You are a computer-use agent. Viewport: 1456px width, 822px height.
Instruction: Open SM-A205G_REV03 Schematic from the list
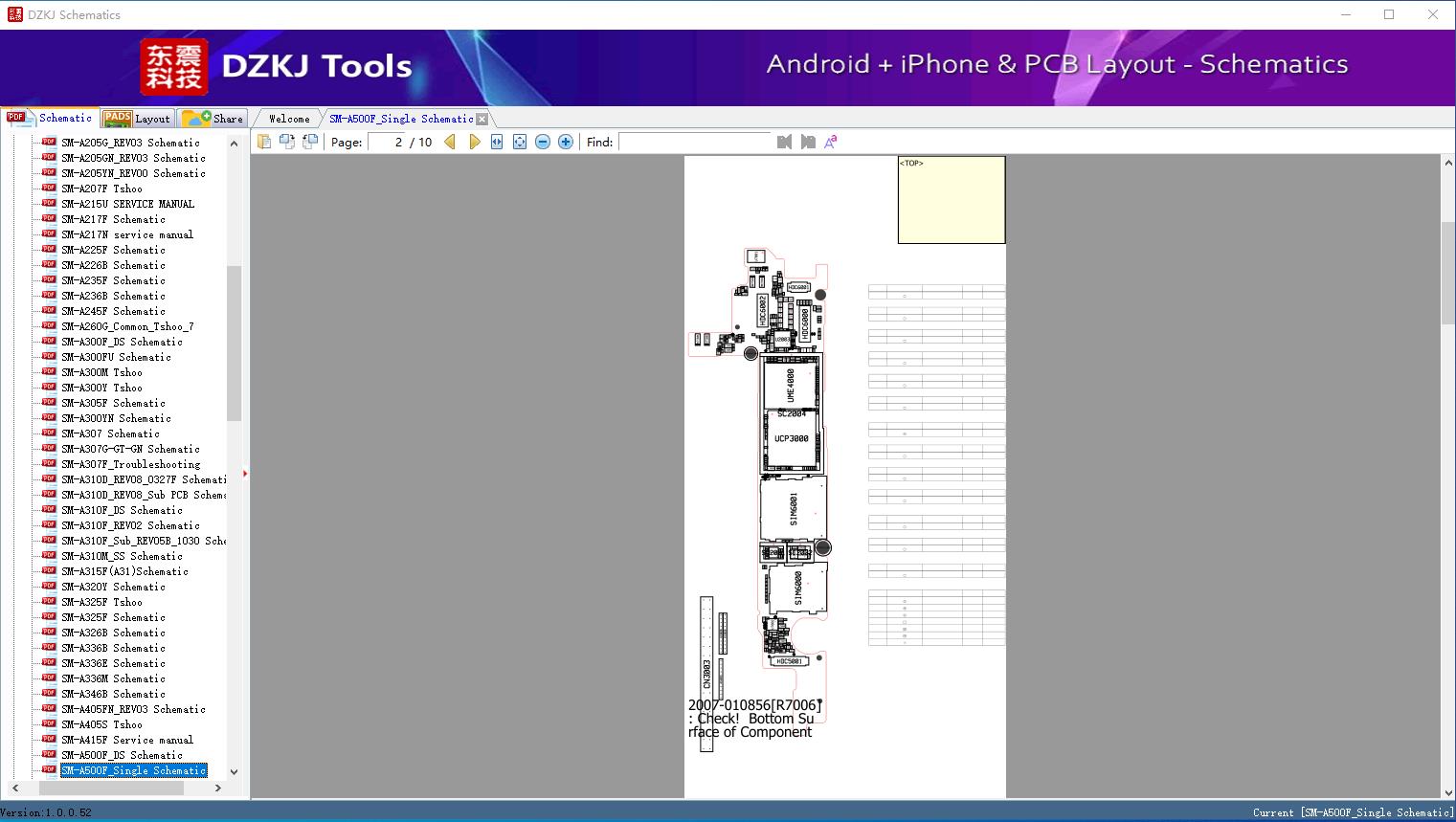pyautogui.click(x=130, y=143)
